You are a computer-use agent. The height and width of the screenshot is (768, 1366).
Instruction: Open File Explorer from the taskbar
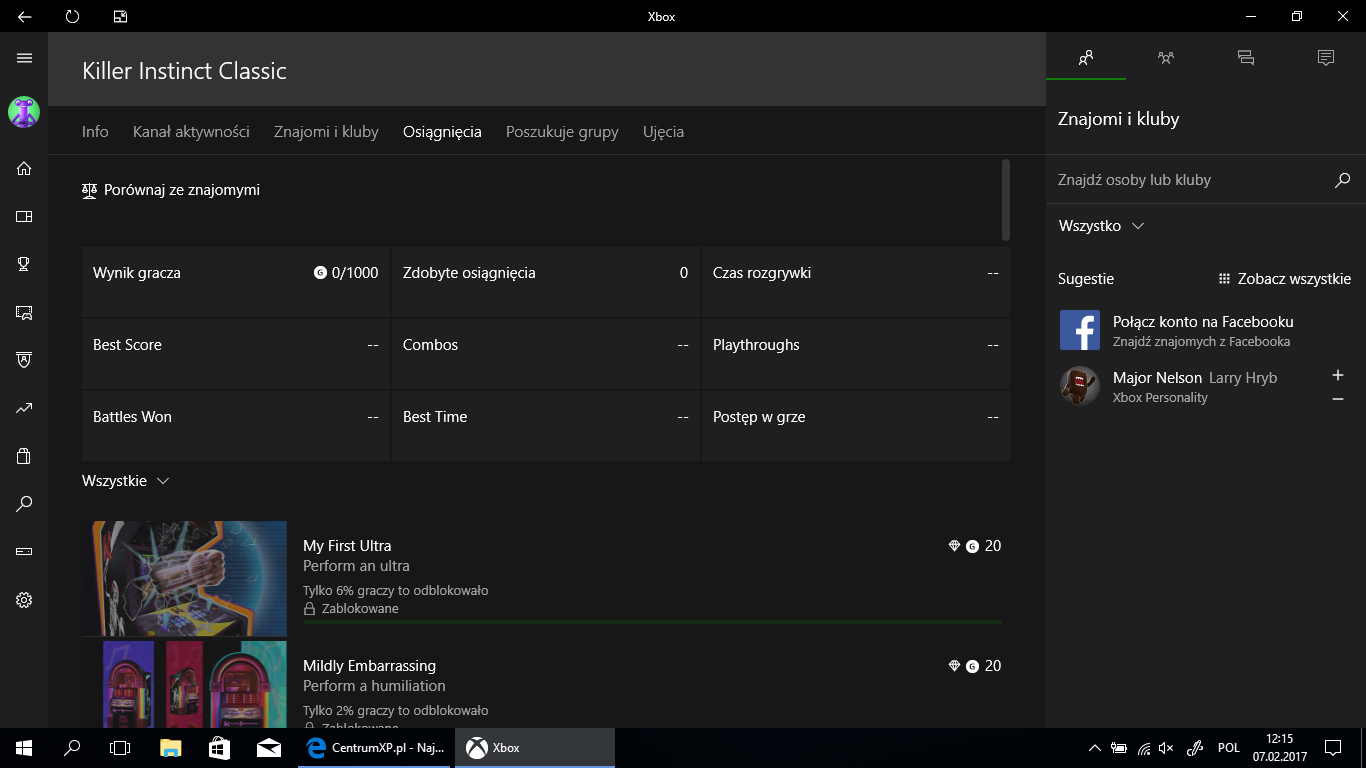(171, 748)
